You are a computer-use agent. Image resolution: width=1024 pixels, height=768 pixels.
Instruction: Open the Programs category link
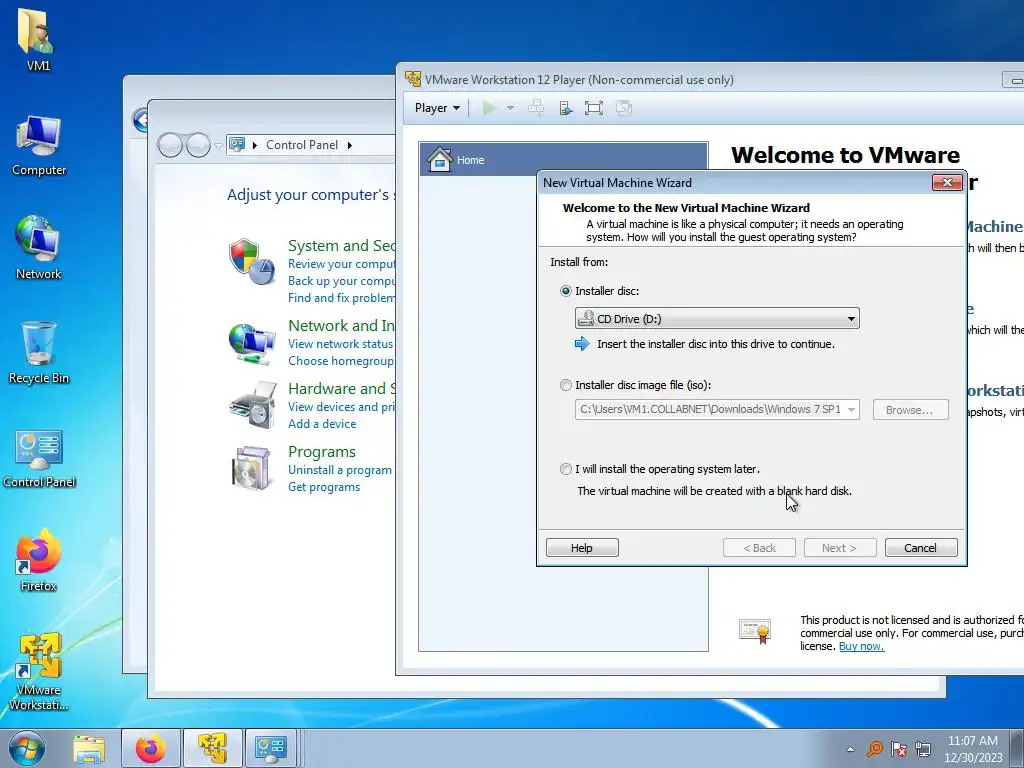point(322,452)
